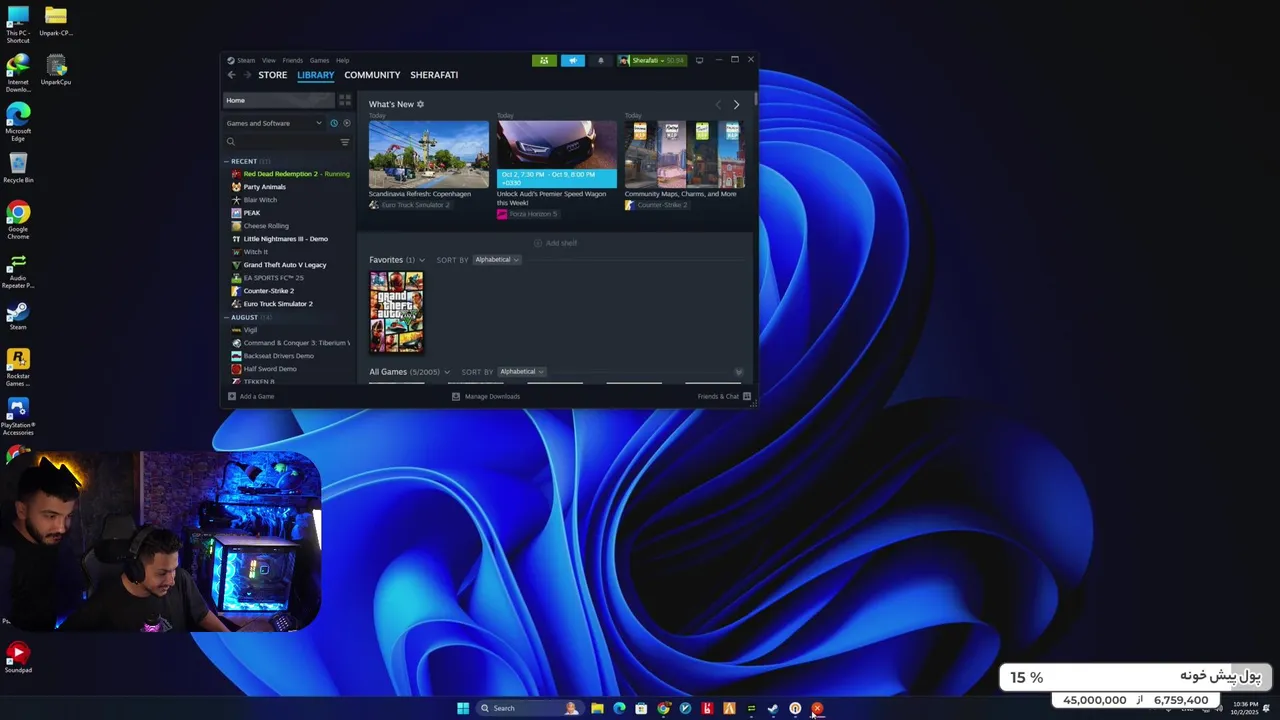
Task: Show previous What's New items arrow
Action: point(717,104)
